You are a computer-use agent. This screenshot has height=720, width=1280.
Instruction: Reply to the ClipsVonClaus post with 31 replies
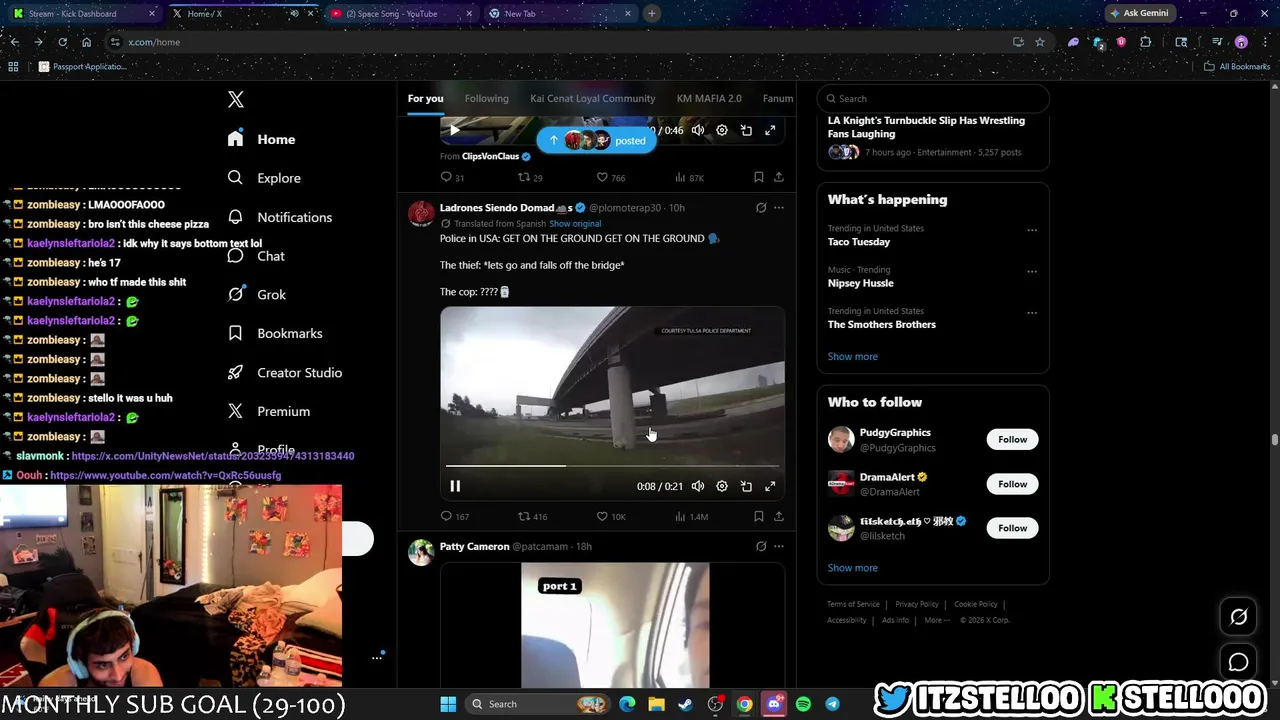pyautogui.click(x=452, y=177)
